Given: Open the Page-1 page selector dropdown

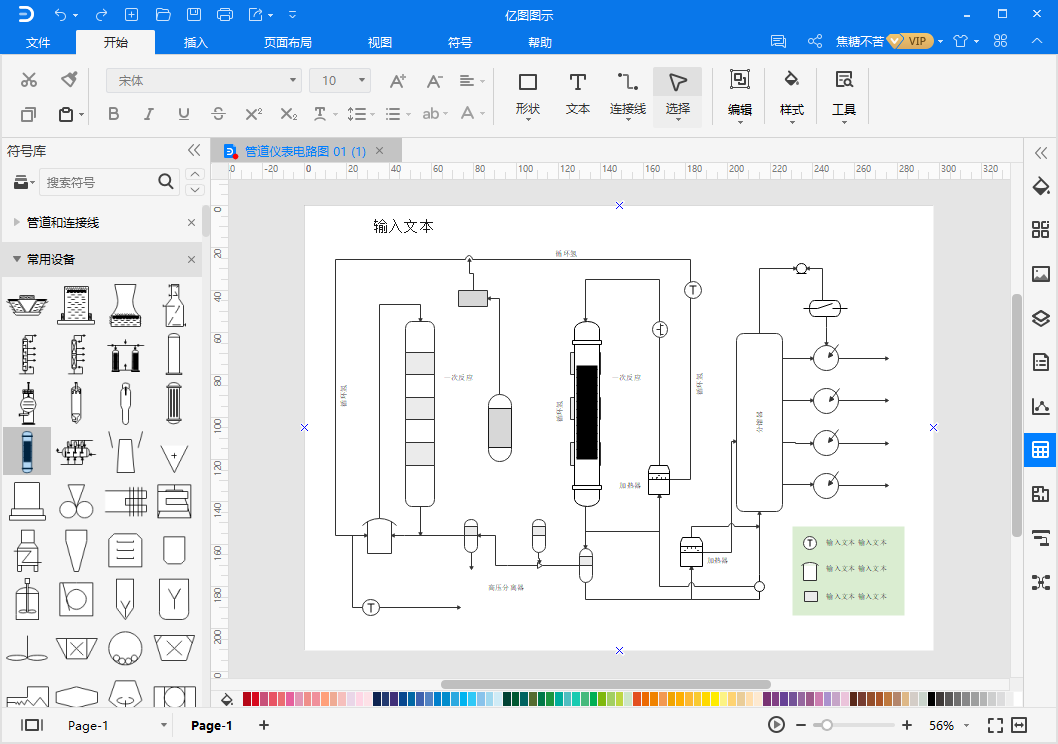Looking at the screenshot, I should pyautogui.click(x=163, y=725).
